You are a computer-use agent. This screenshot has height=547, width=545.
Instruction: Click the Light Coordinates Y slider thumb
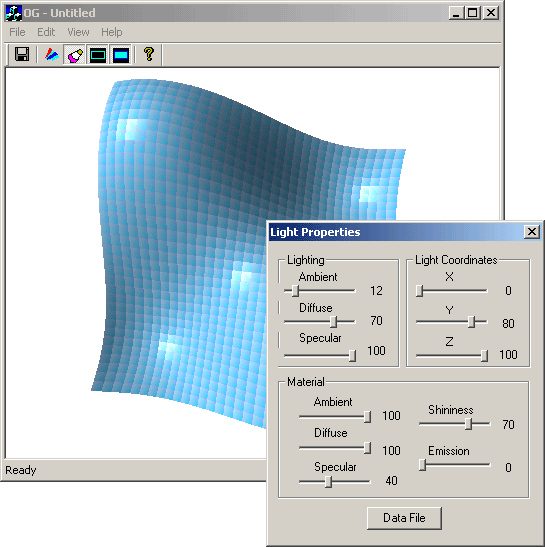click(471, 321)
